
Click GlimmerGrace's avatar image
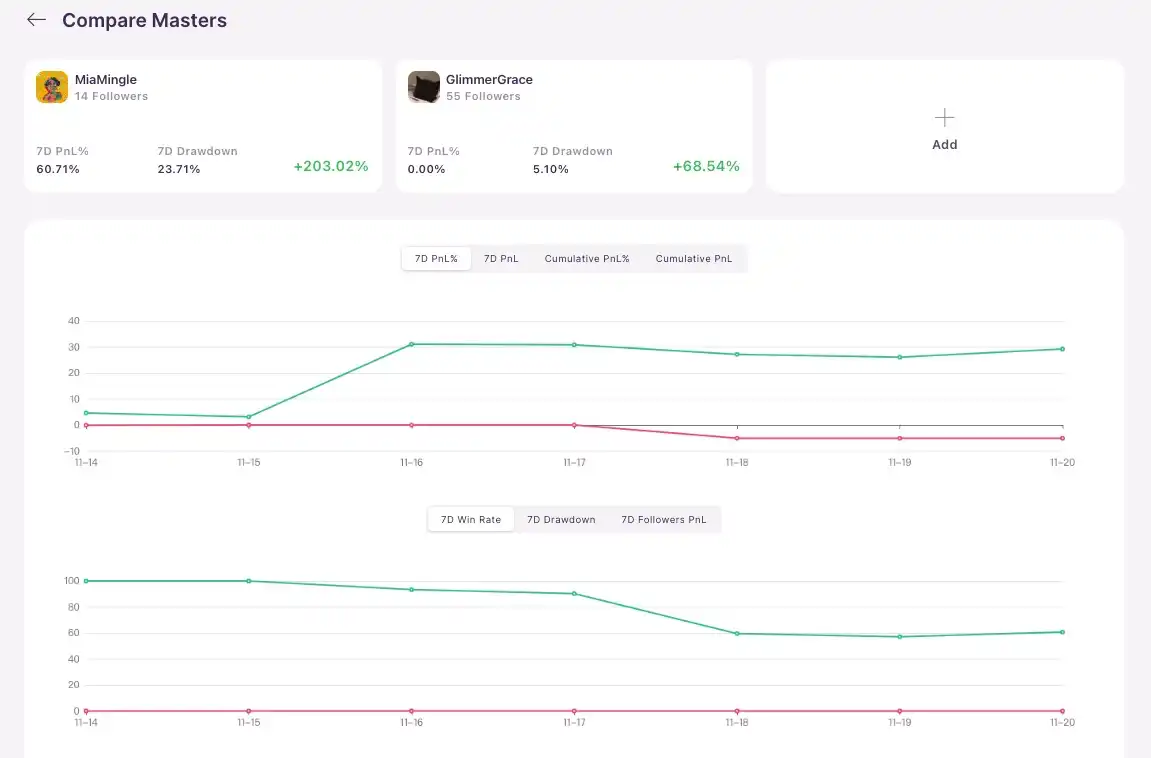point(424,87)
